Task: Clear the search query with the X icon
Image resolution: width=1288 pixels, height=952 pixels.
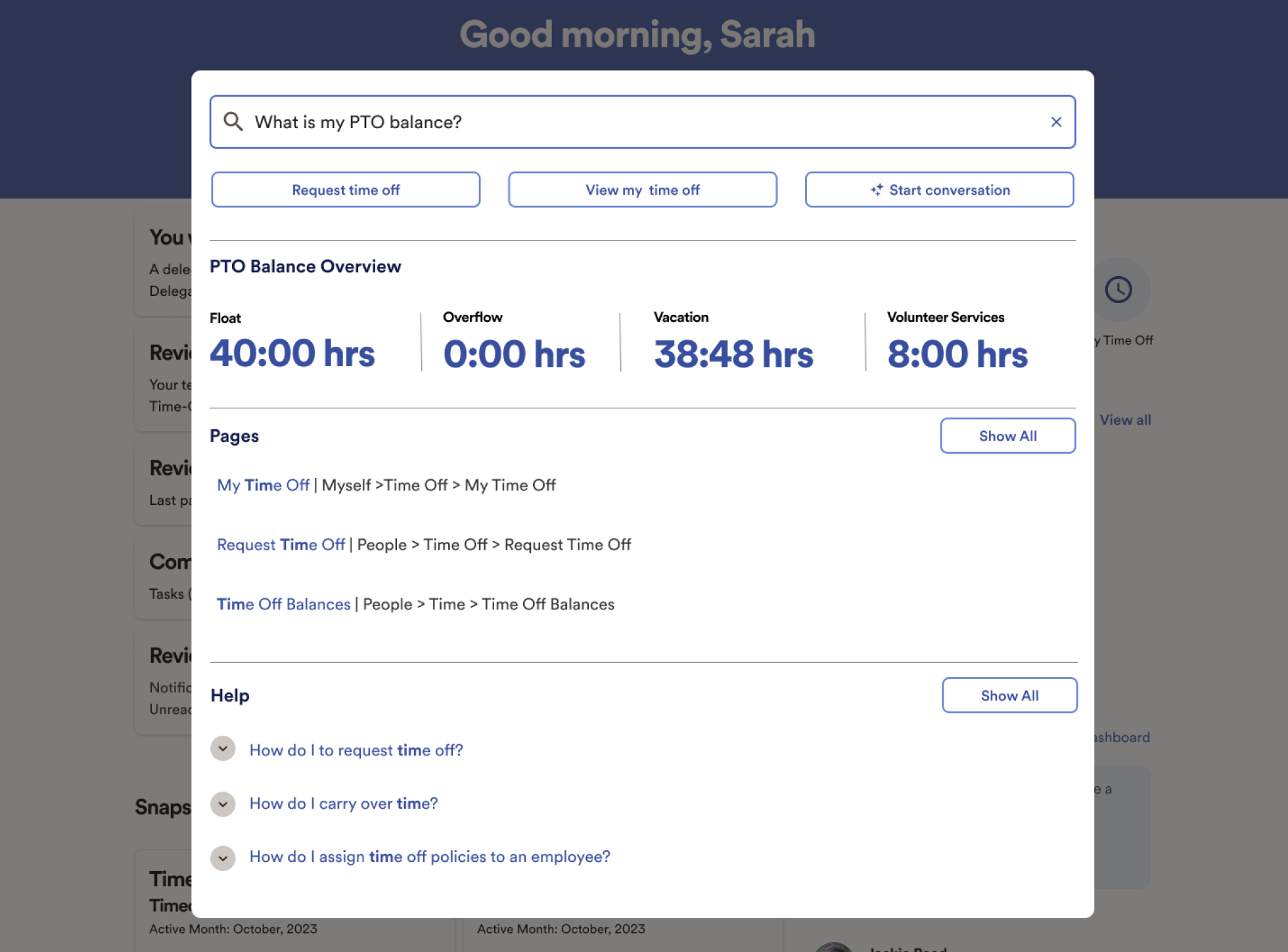Action: point(1056,122)
